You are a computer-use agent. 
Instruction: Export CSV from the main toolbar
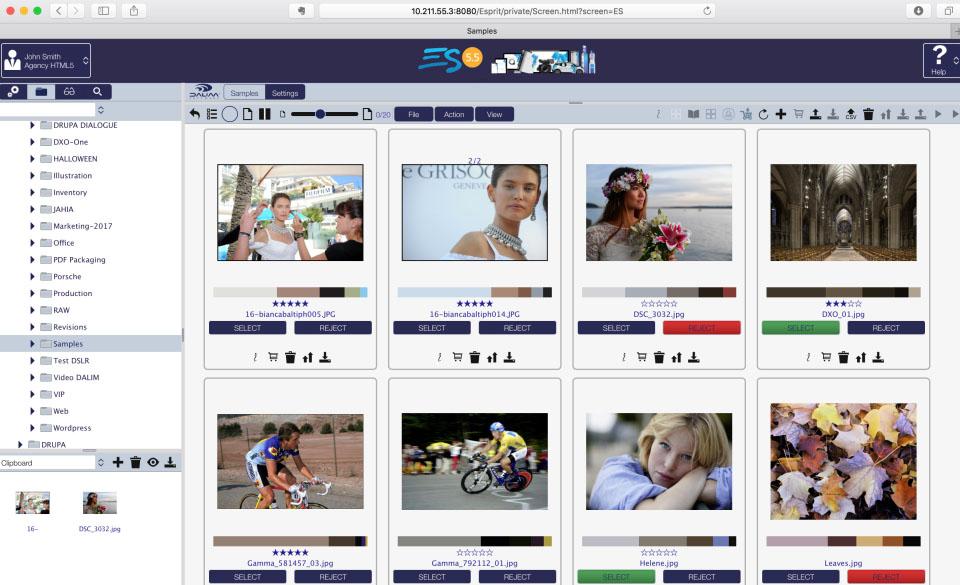[850, 115]
